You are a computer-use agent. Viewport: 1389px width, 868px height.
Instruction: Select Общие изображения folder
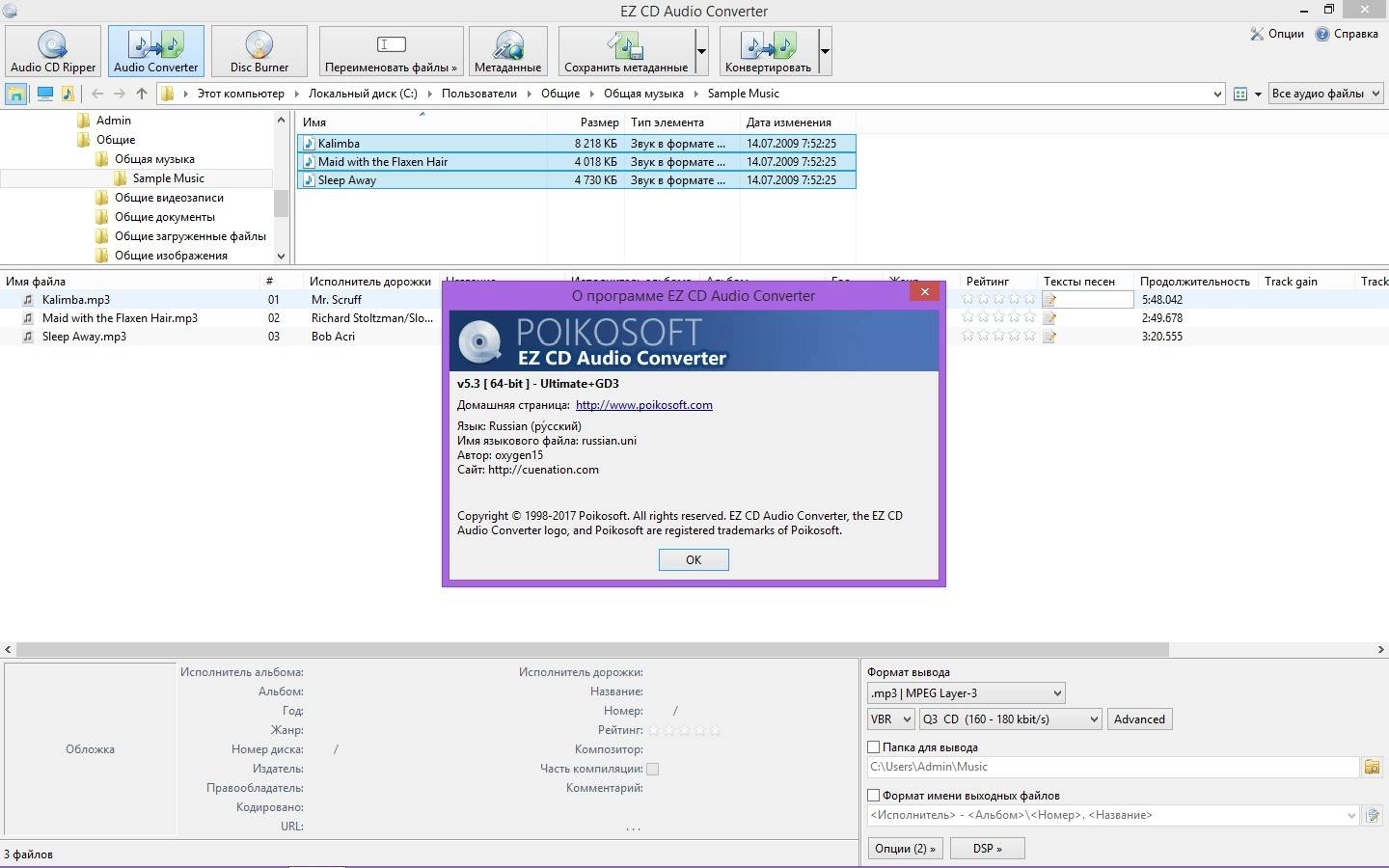[x=171, y=256]
